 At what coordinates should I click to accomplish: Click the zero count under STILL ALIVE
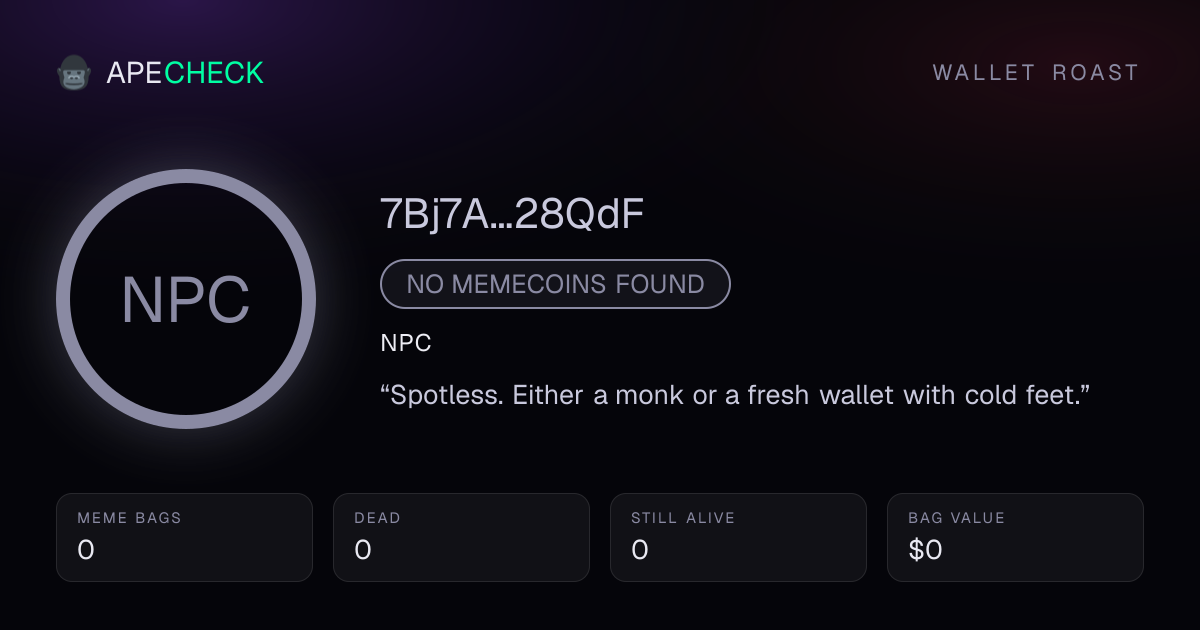pos(640,550)
